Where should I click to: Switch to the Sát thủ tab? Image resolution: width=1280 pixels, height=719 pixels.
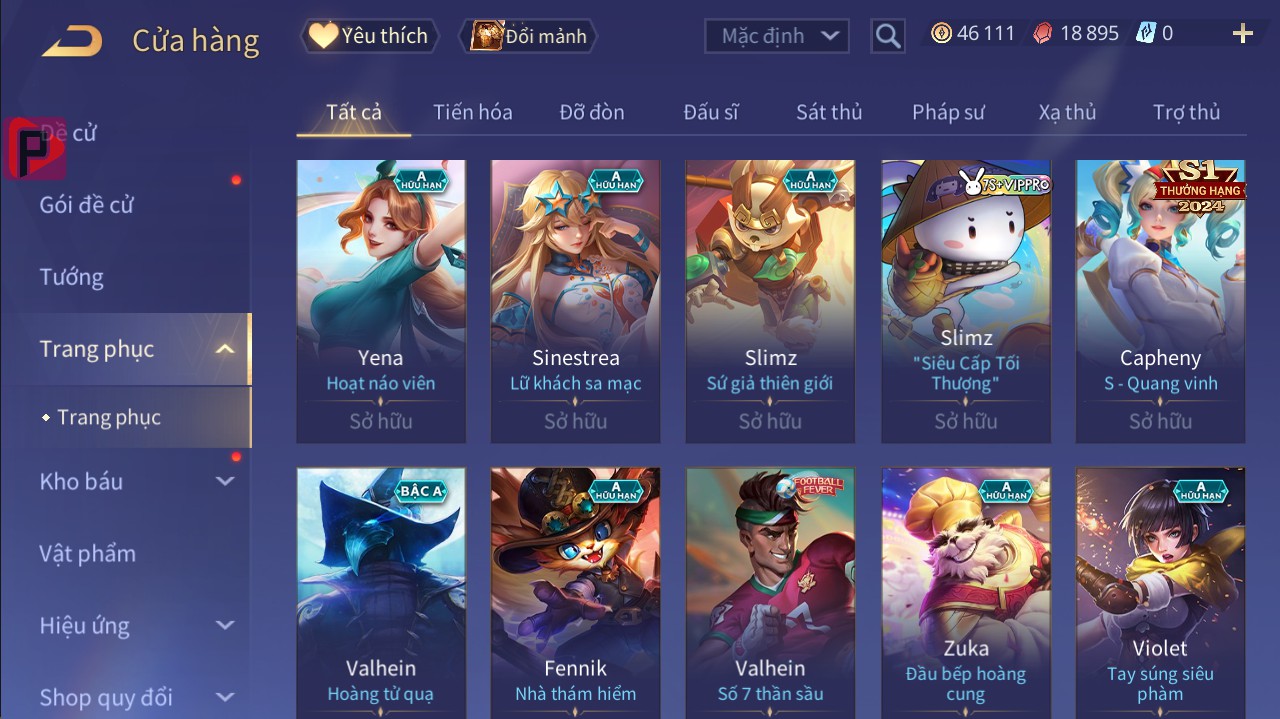pos(829,112)
